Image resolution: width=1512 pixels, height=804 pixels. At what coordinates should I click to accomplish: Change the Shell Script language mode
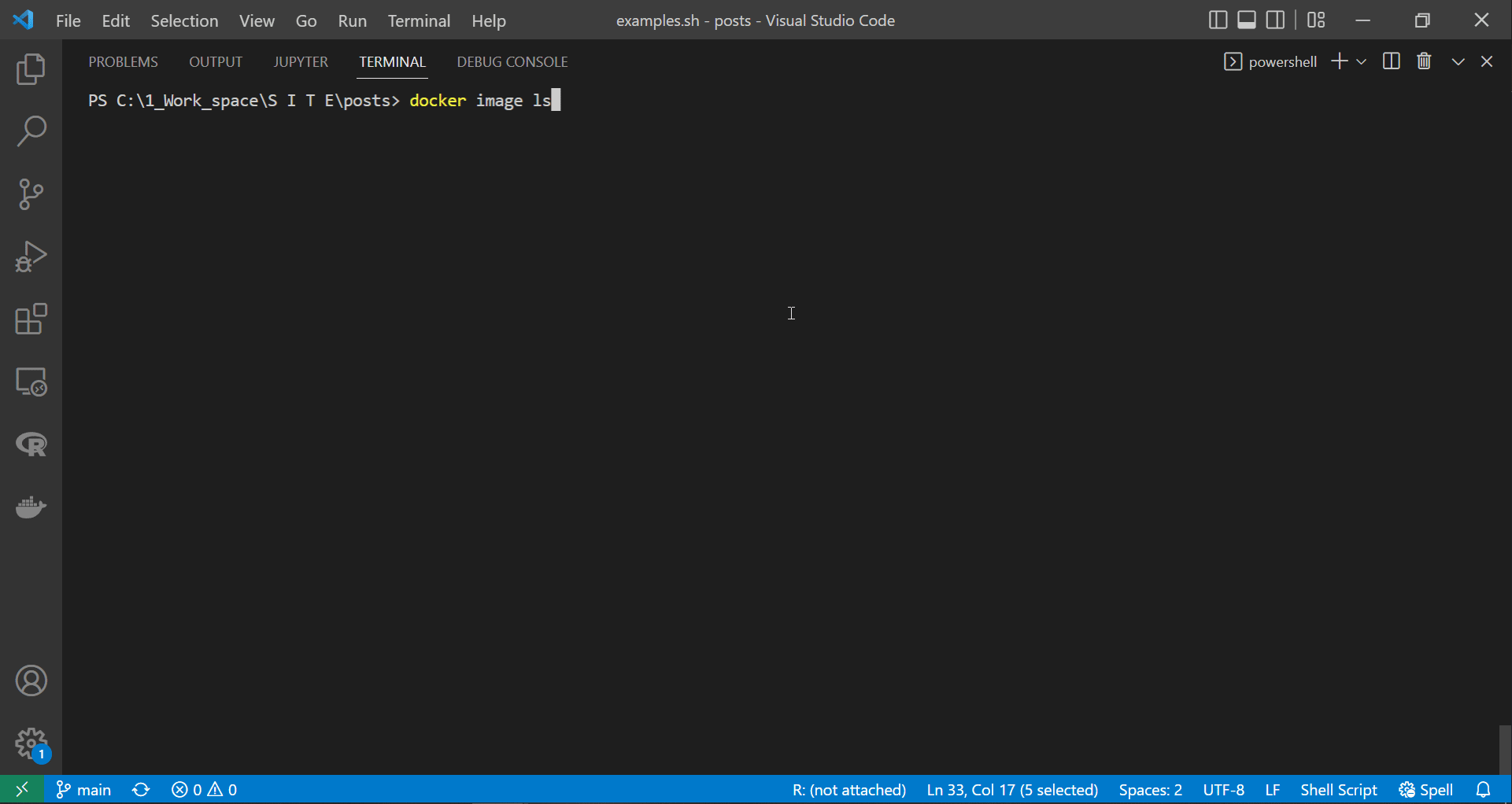1338,789
